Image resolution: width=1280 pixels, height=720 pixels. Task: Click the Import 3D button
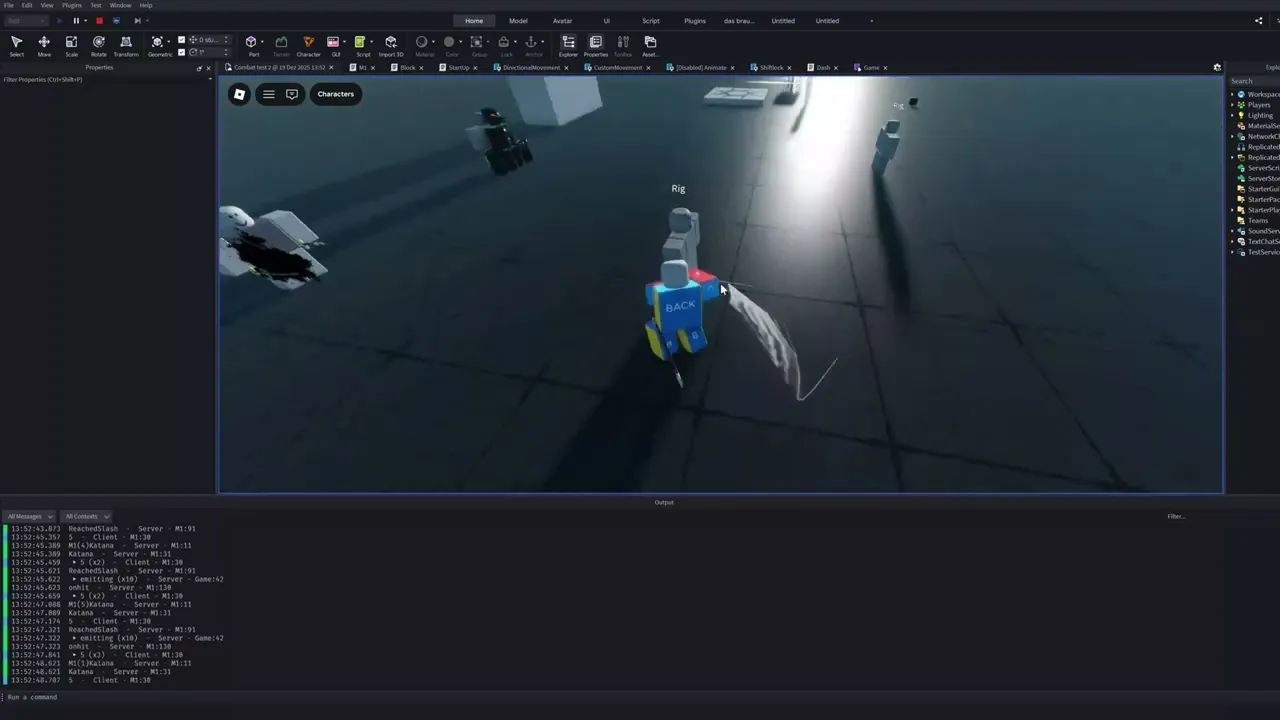pos(391,45)
